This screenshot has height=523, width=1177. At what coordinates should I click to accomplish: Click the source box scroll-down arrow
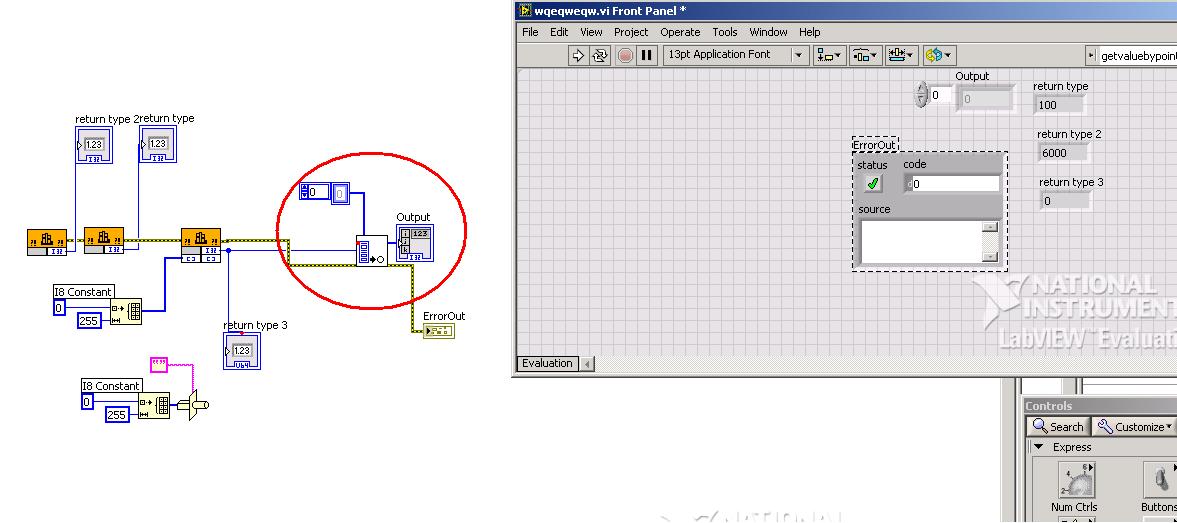(x=991, y=257)
